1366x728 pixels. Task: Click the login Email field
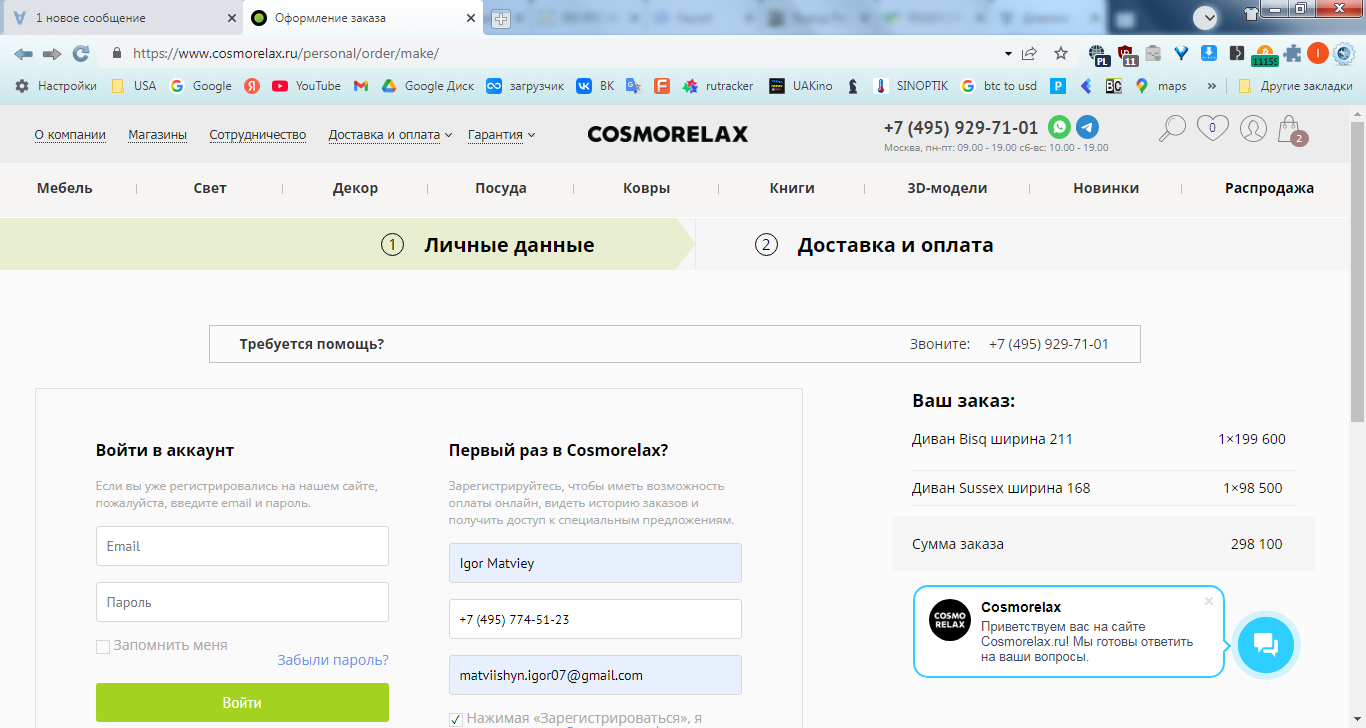click(242, 546)
